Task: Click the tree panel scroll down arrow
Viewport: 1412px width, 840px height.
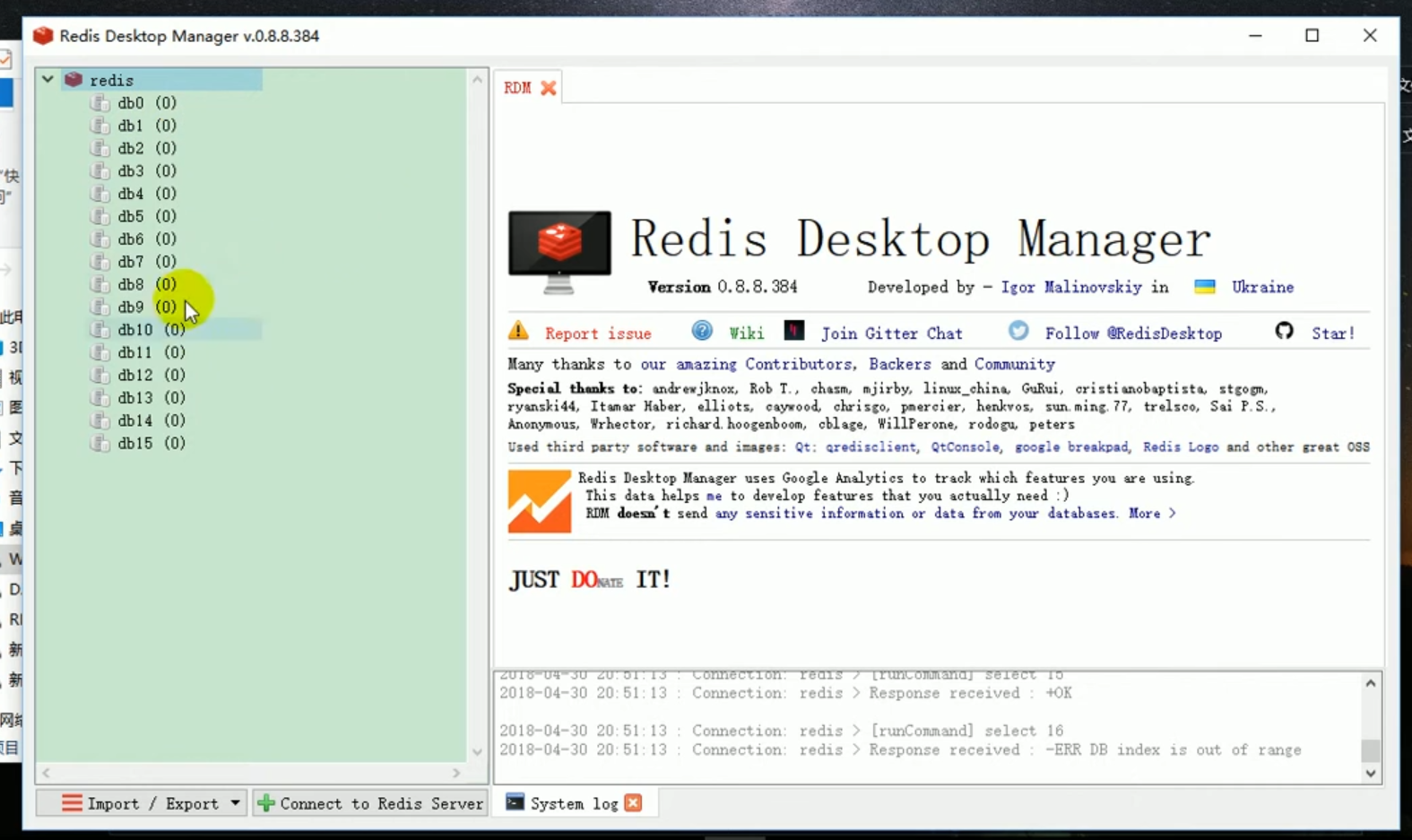Action: click(477, 751)
